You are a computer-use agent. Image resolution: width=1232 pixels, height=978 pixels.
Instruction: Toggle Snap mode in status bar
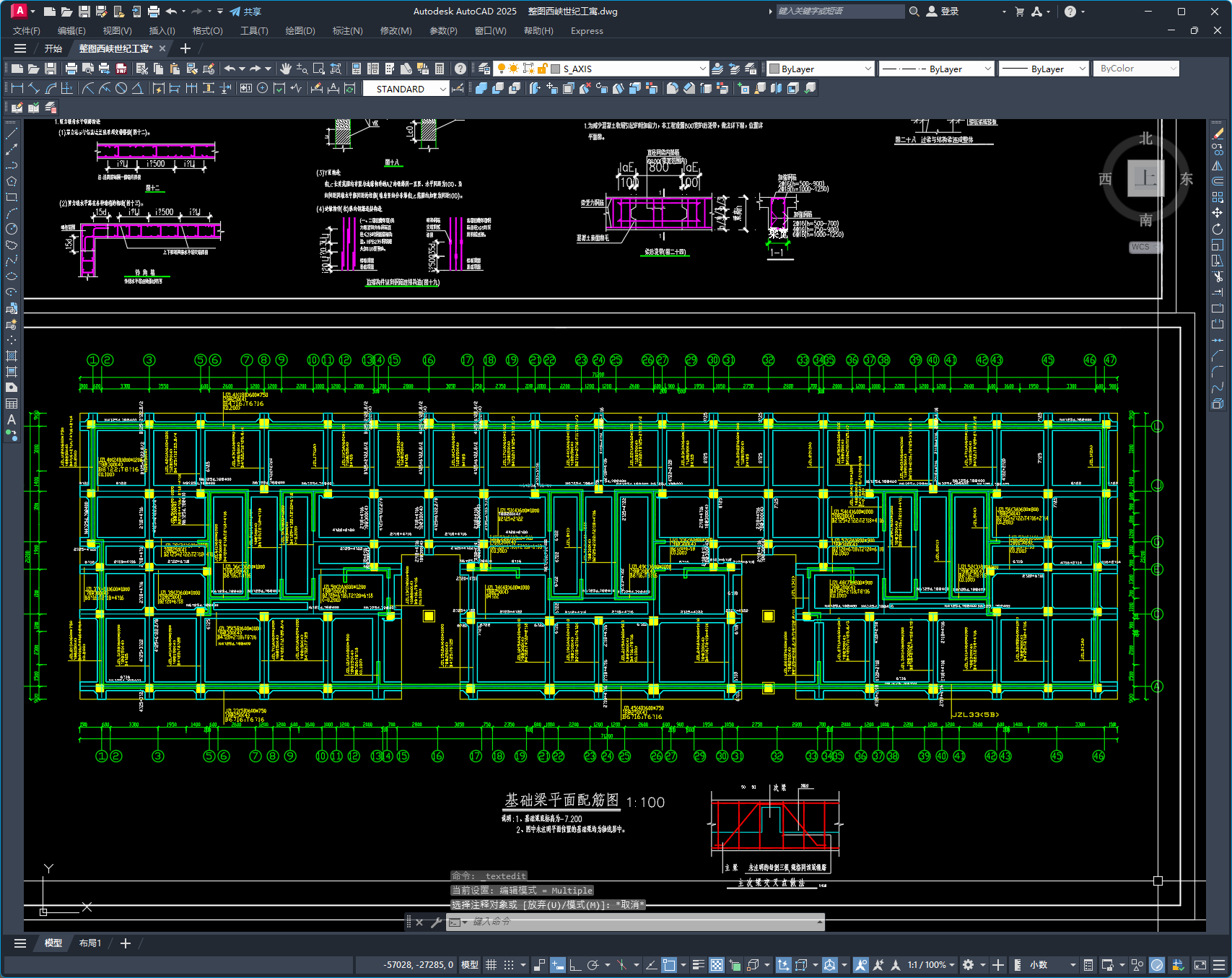point(509,964)
